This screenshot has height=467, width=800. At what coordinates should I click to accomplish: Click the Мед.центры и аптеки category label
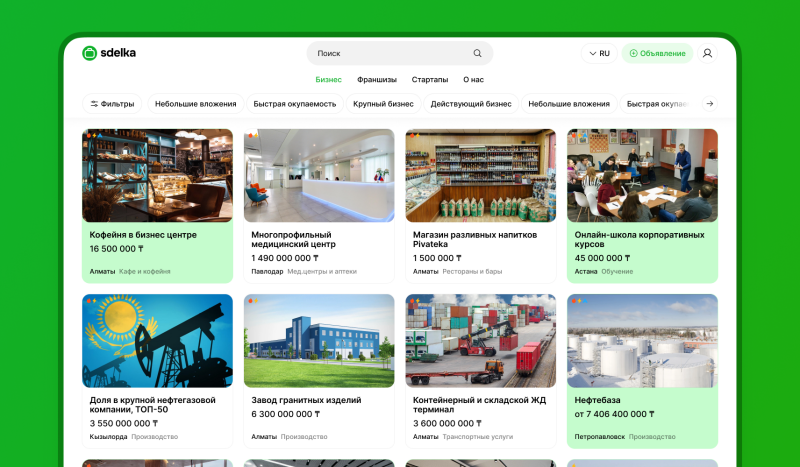point(322,272)
